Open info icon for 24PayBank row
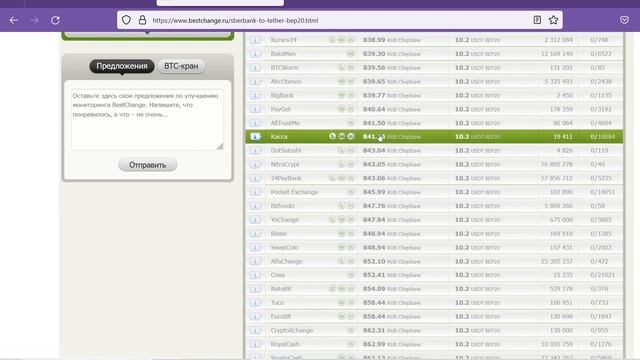 [x=255, y=178]
